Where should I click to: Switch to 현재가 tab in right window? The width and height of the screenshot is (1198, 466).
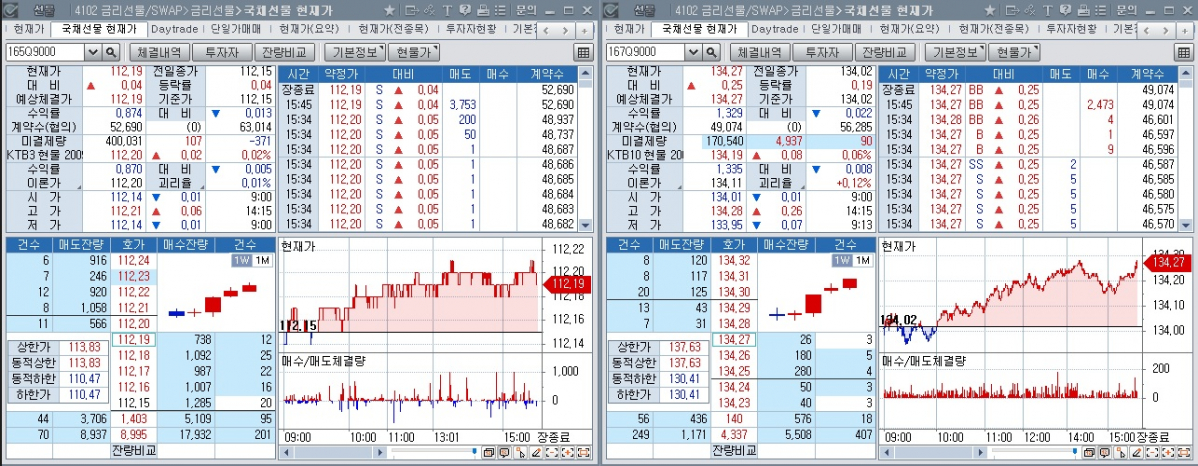[x=629, y=29]
